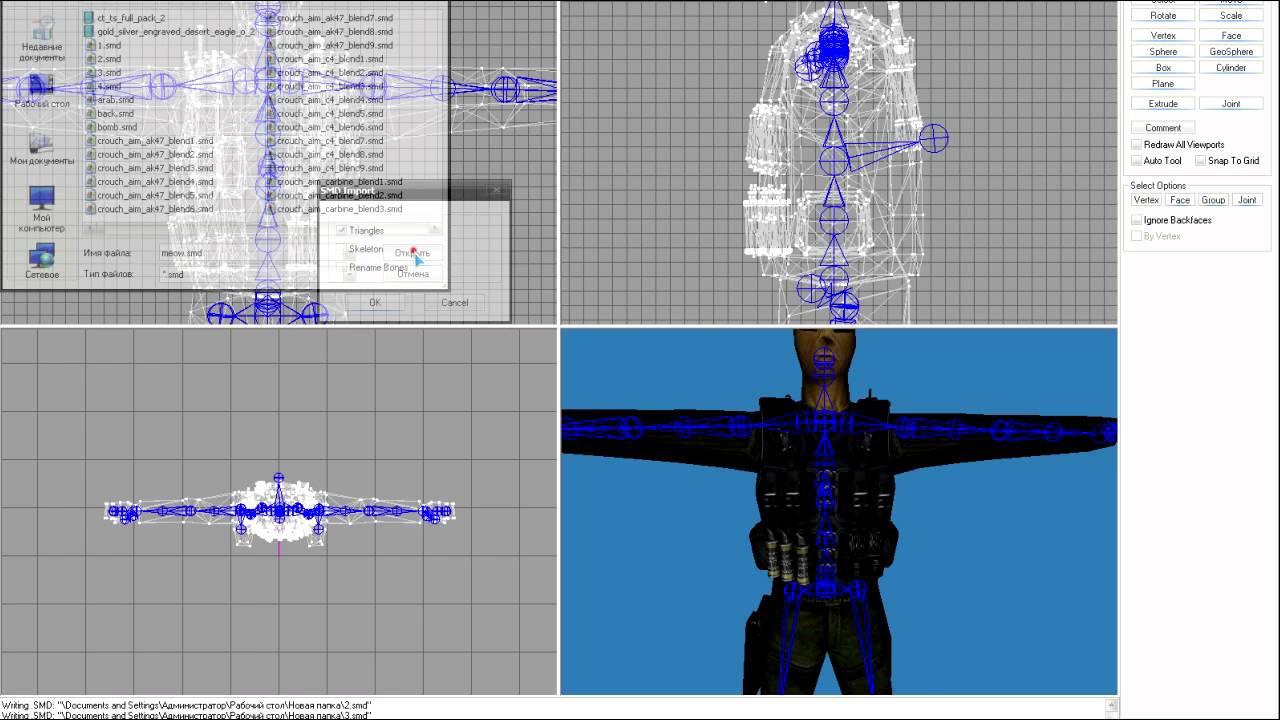
Task: Set Select Options mode to Face
Action: click(1180, 200)
